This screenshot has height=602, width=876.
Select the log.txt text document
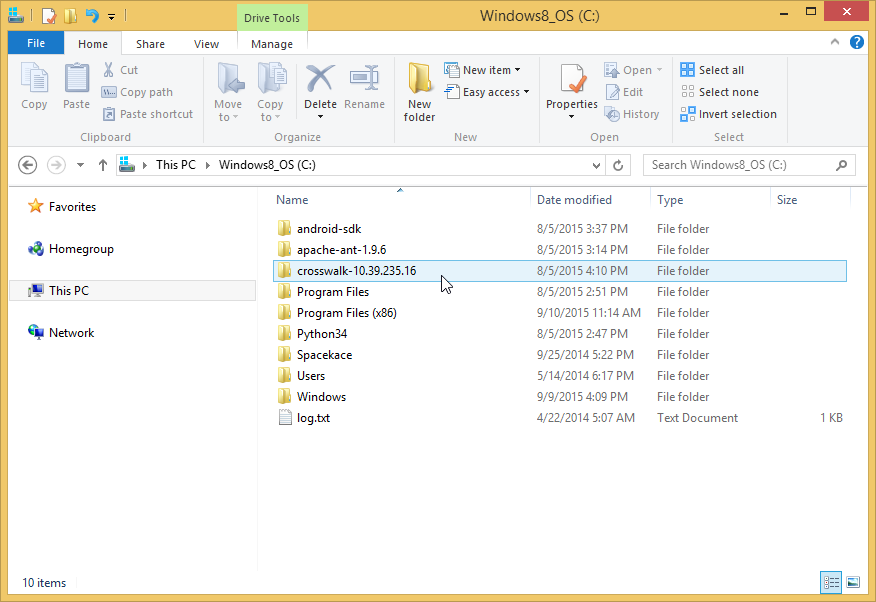point(313,418)
